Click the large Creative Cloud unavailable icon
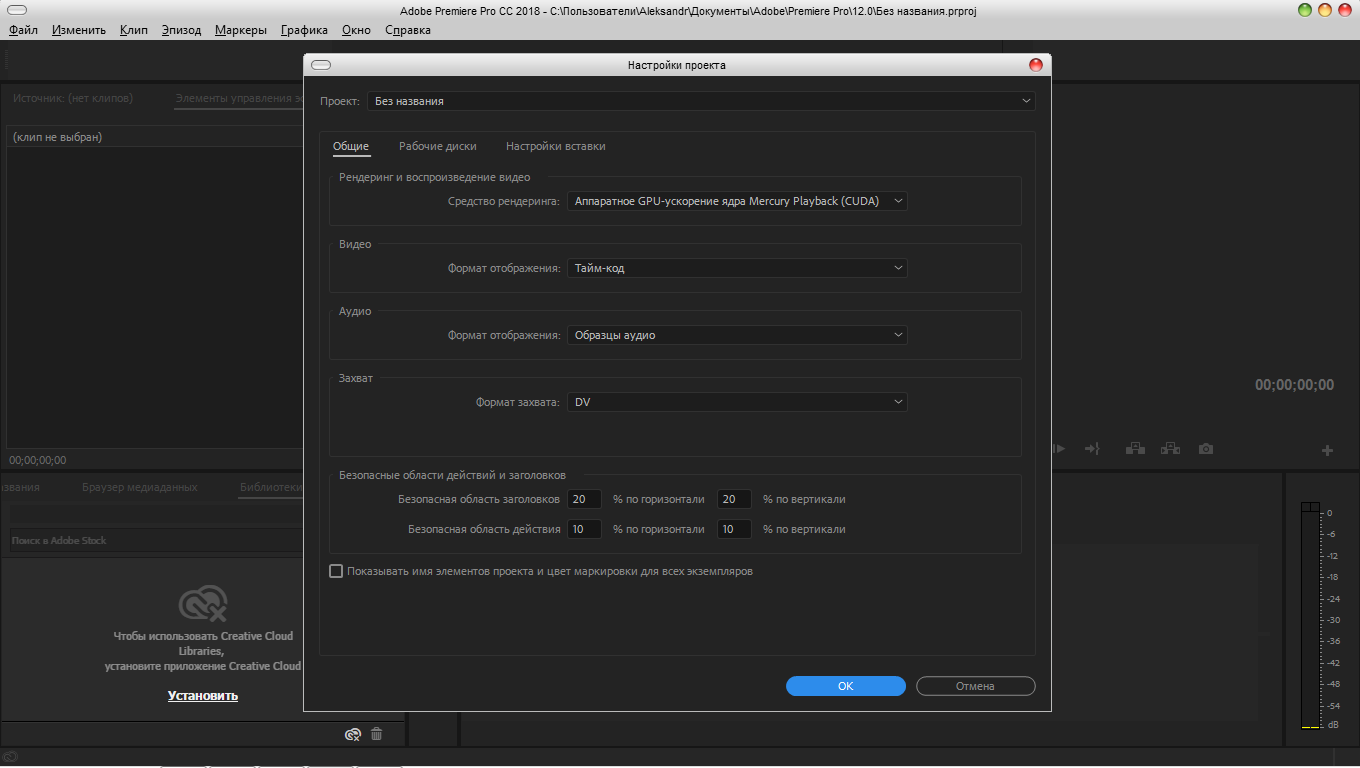 202,604
